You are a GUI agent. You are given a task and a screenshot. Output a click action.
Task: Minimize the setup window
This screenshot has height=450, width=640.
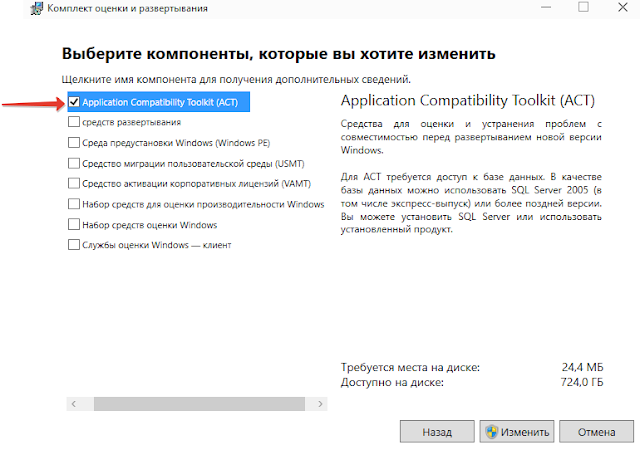point(546,7)
